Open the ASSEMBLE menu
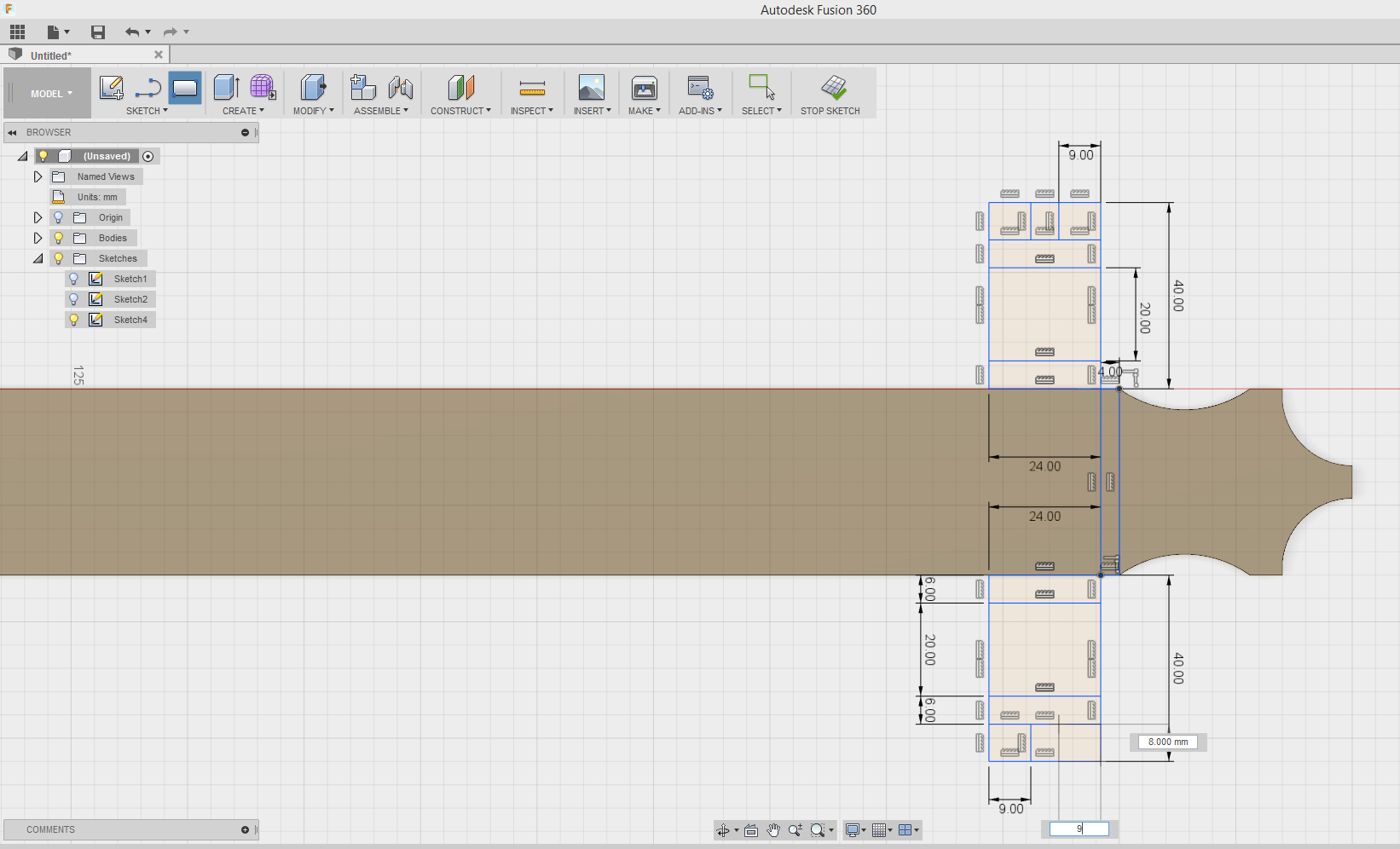1400x849 pixels. click(381, 111)
